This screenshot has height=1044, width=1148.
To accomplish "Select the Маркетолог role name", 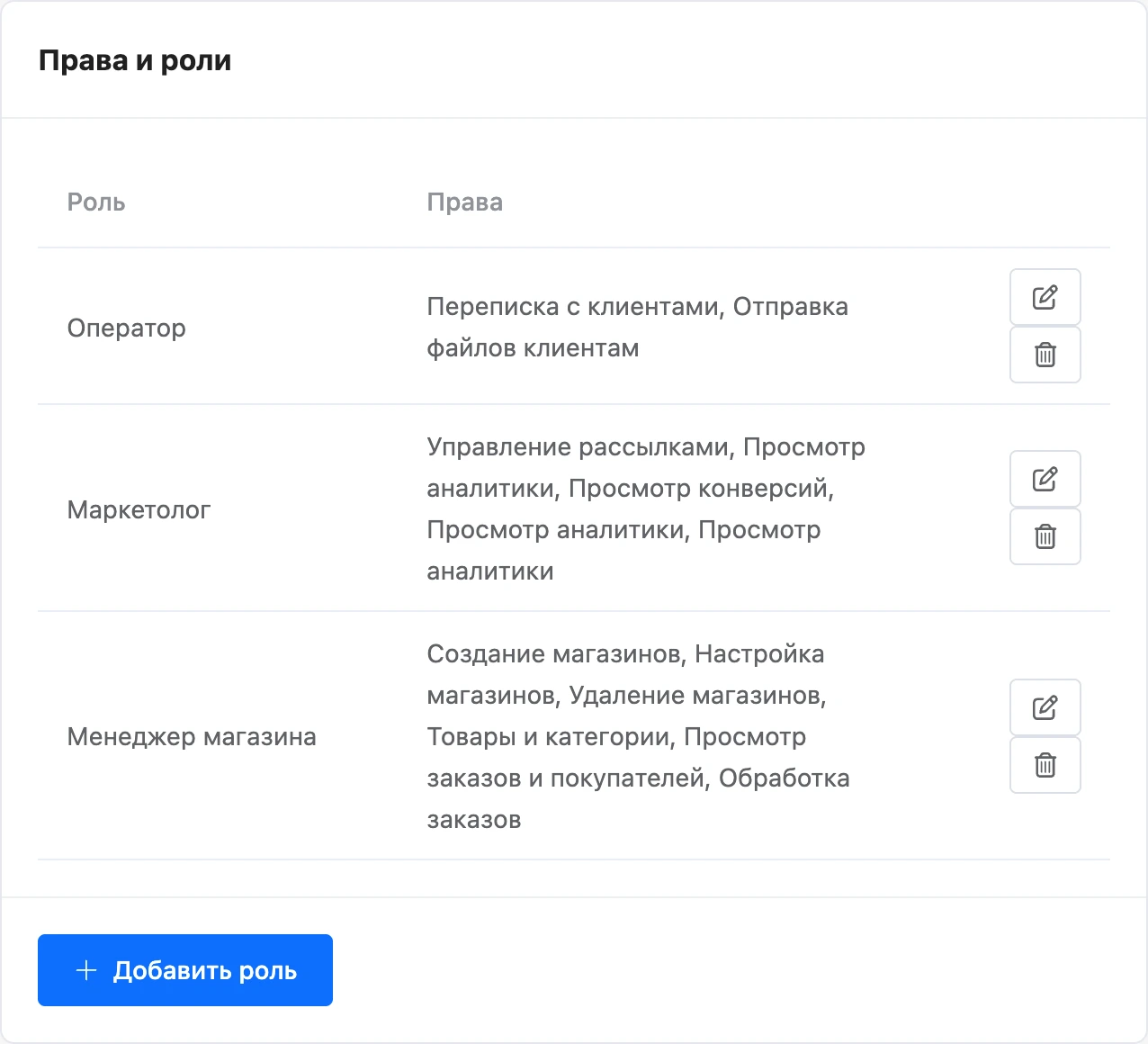I will [139, 509].
